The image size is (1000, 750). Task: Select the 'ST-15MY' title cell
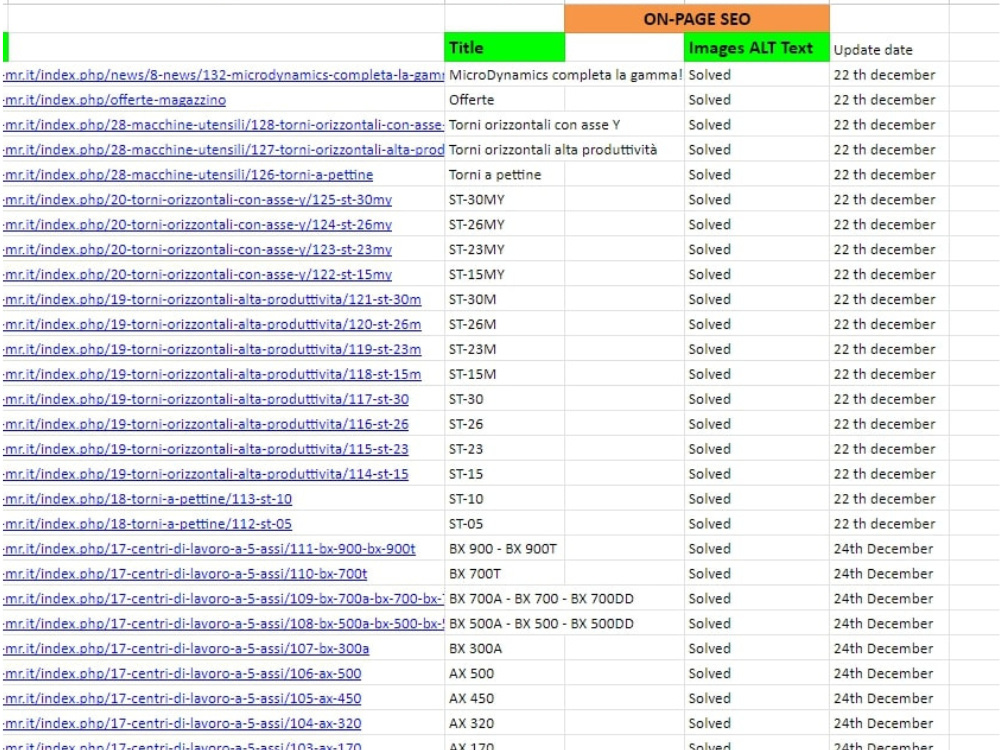click(504, 274)
